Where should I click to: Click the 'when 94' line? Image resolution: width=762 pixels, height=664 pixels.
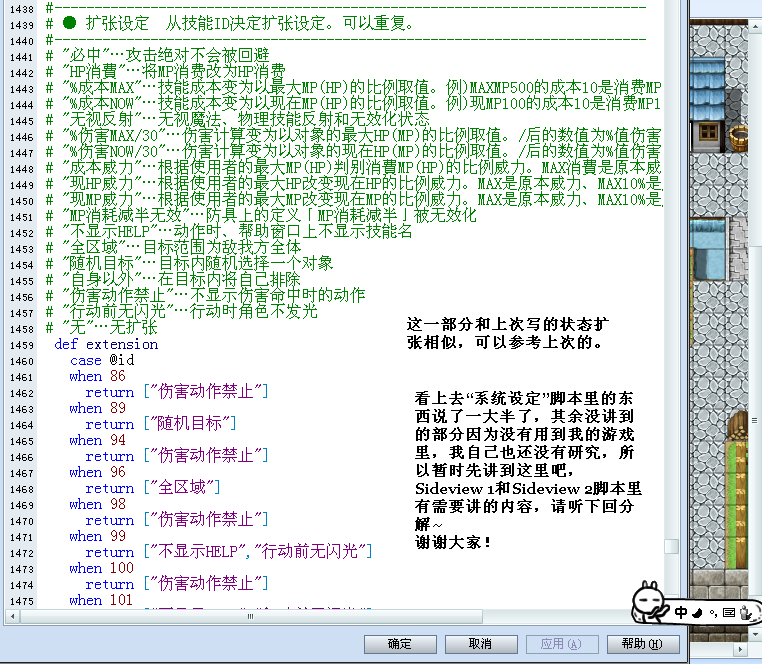point(98,441)
